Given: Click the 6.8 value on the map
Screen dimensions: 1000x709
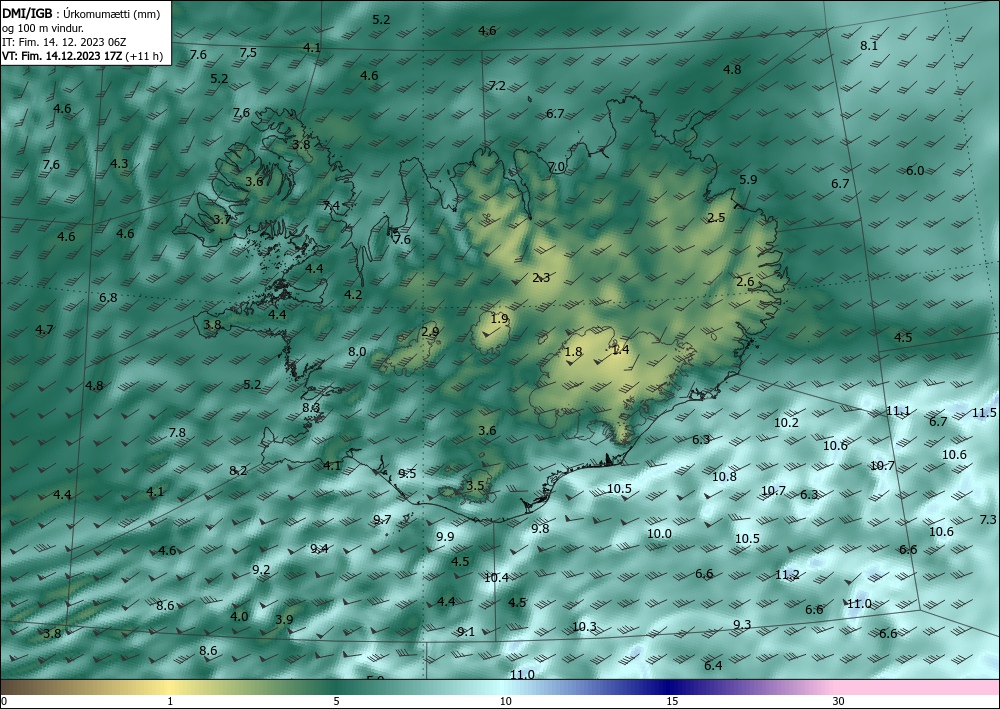Looking at the screenshot, I should (x=108, y=298).
